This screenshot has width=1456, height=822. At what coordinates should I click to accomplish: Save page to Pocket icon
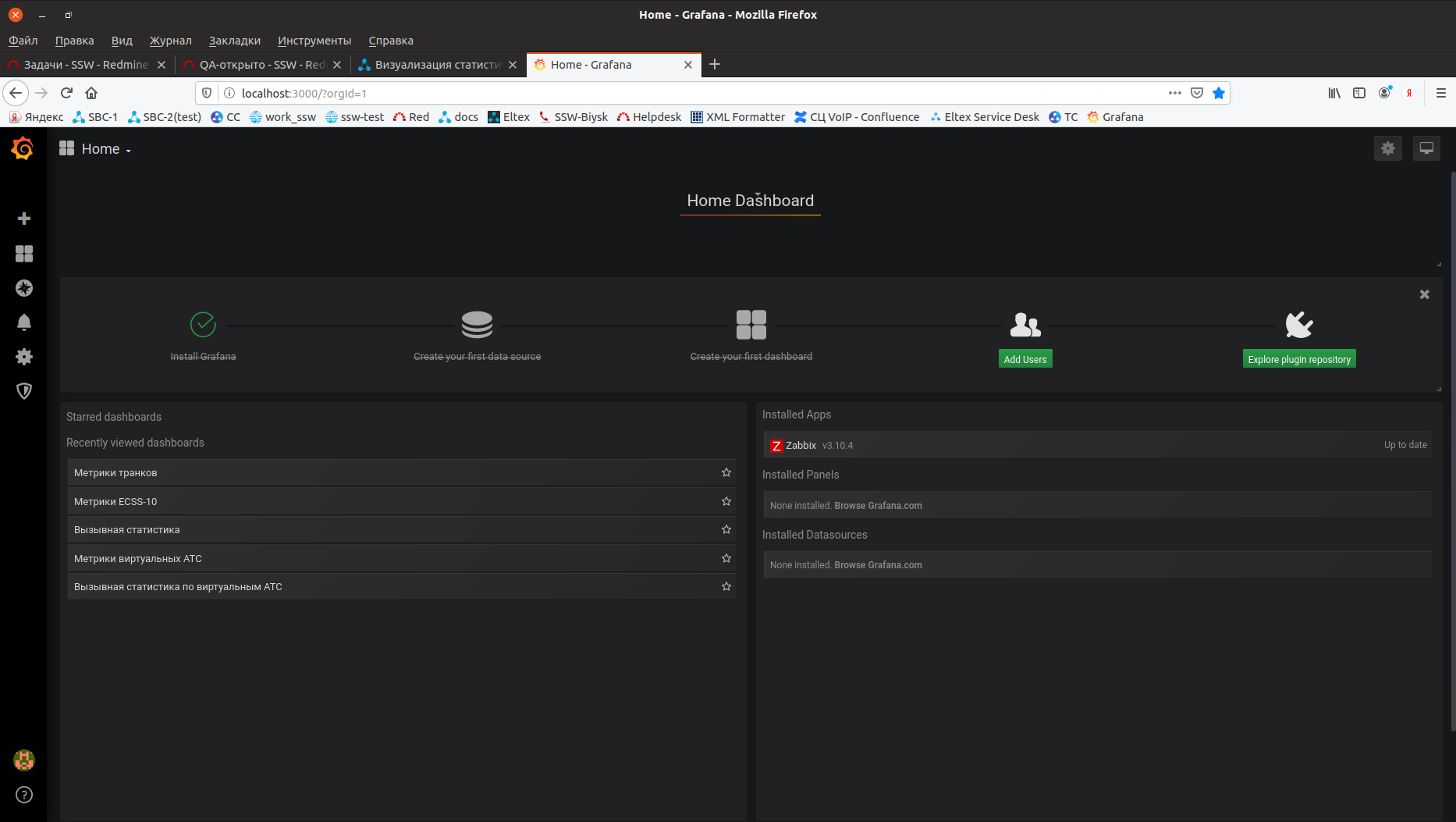(1197, 93)
